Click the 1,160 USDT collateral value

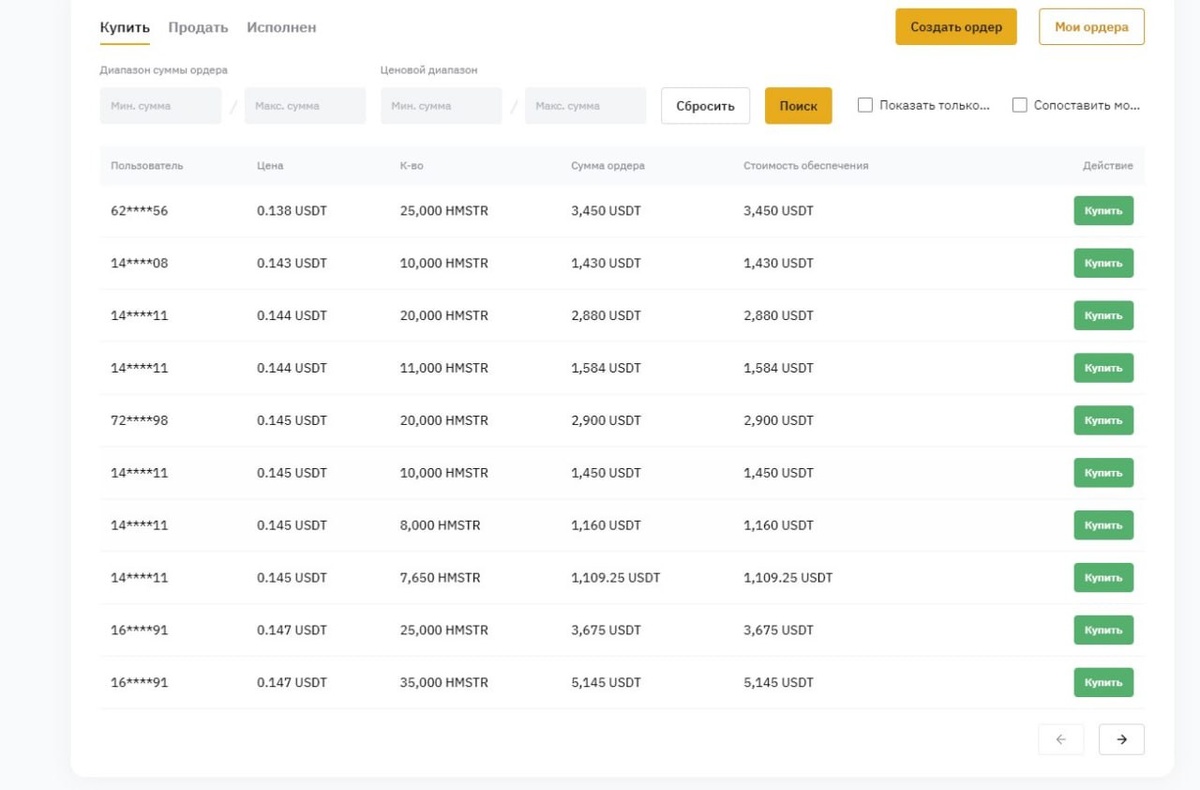tap(778, 525)
